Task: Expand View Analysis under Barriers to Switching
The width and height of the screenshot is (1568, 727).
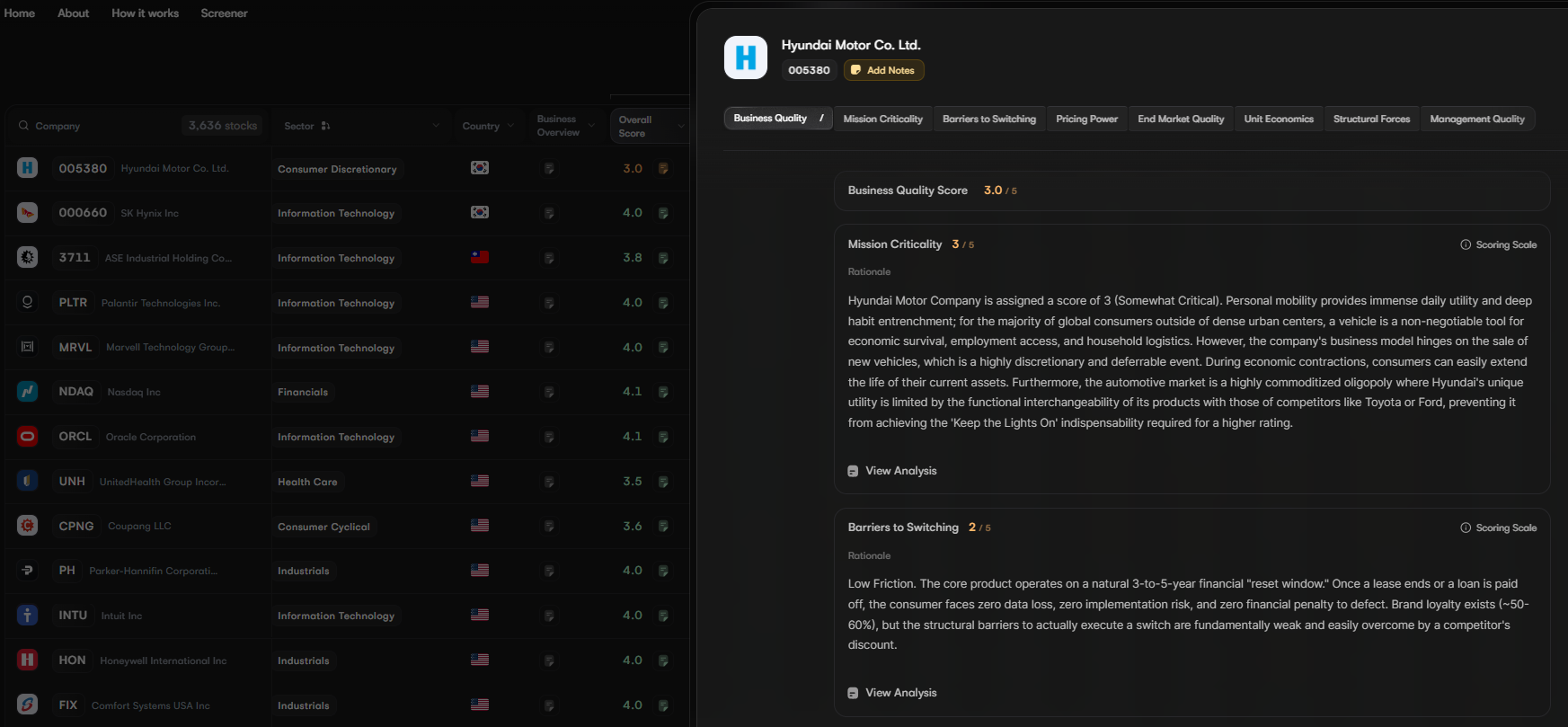Action: pos(892,693)
